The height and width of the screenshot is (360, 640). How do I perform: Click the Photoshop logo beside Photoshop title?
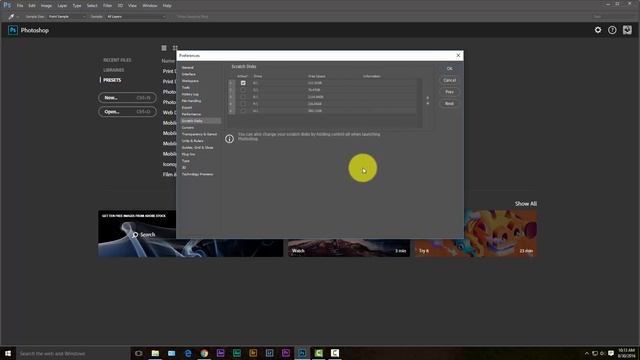[x=13, y=30]
